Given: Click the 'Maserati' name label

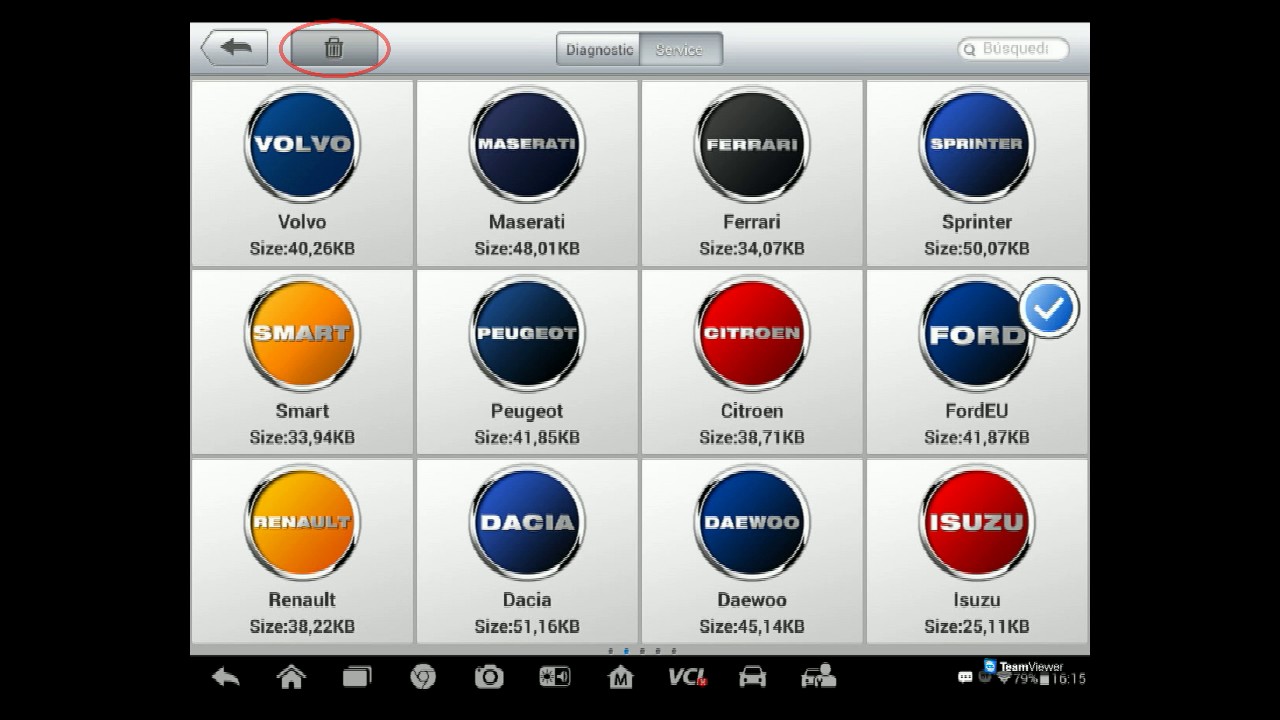Looking at the screenshot, I should click(x=527, y=222).
